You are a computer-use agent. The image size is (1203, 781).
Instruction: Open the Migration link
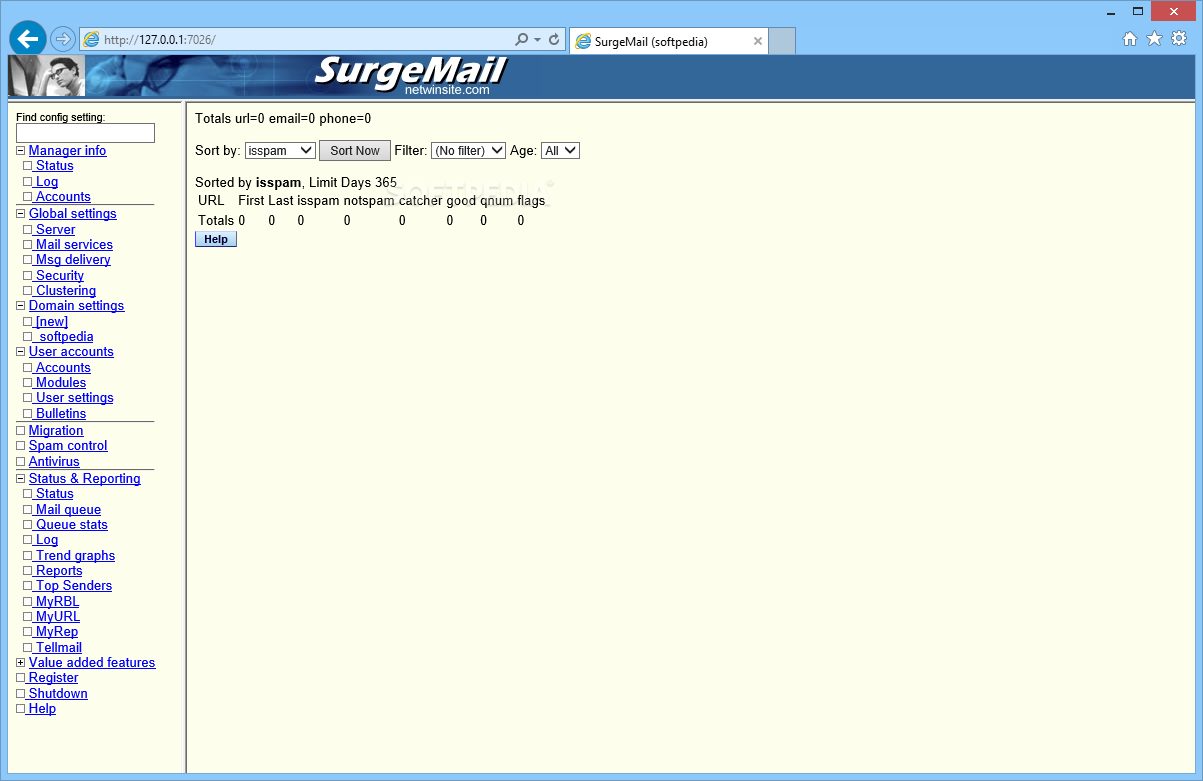click(x=56, y=431)
